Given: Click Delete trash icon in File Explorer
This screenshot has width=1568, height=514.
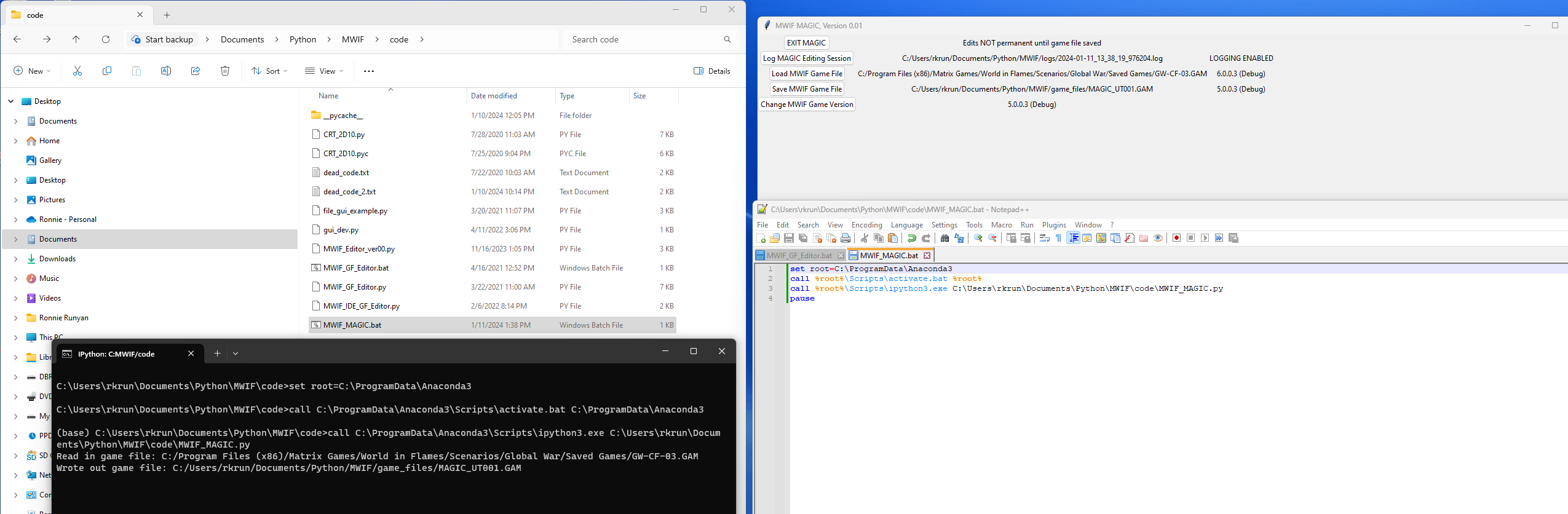Looking at the screenshot, I should click(225, 71).
